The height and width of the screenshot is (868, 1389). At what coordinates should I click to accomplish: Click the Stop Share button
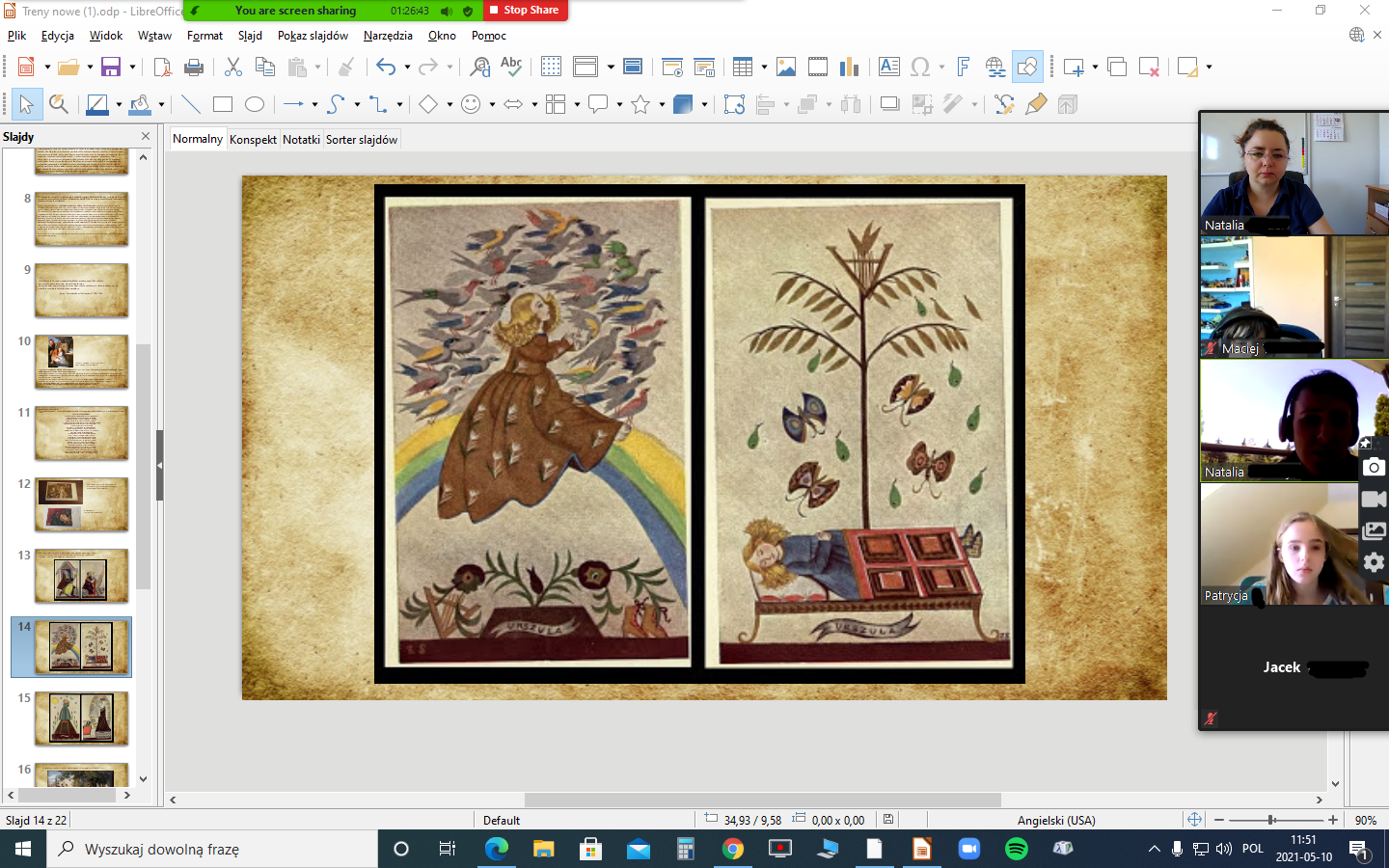click(526, 11)
